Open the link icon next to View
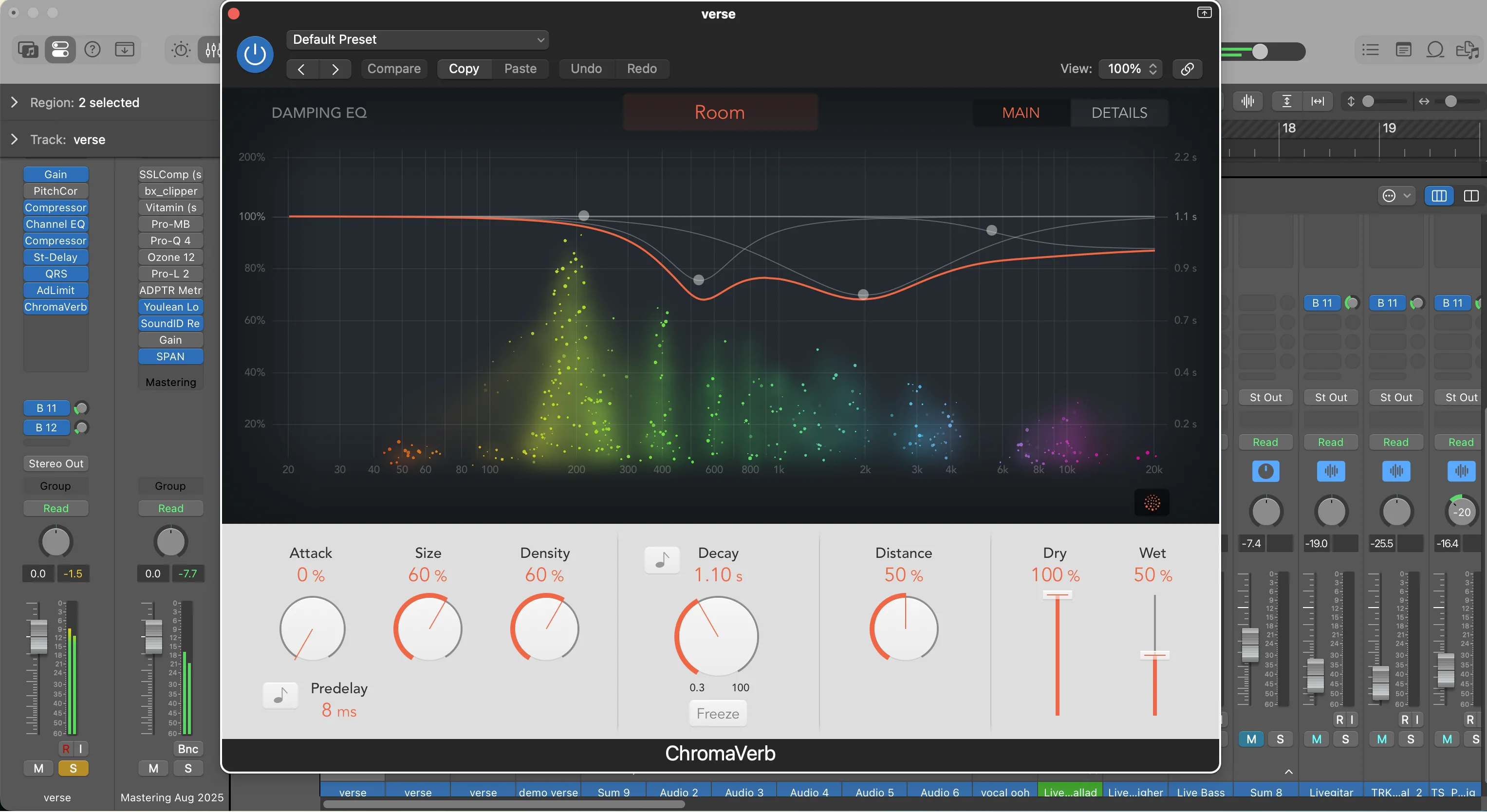1487x812 pixels. [1188, 69]
